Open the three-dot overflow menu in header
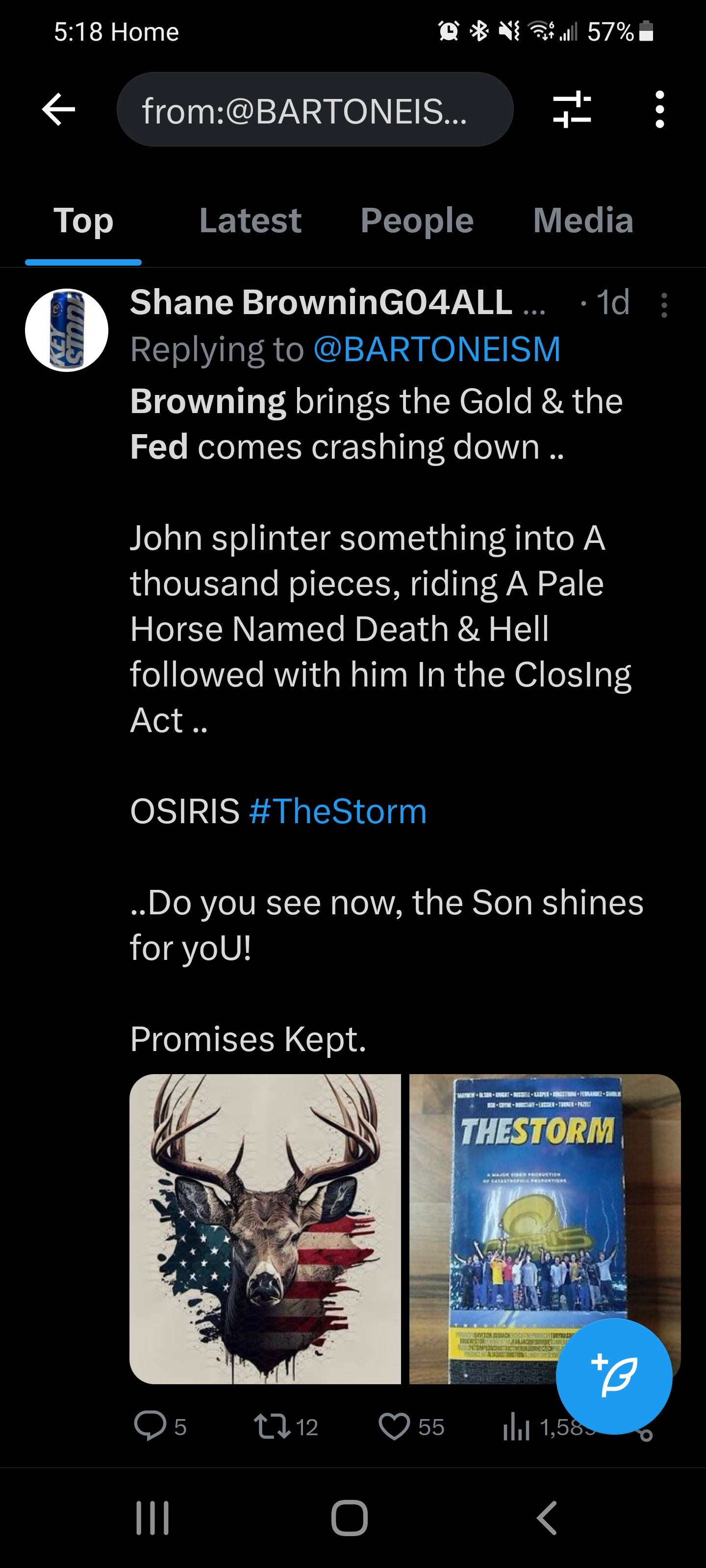 pos(659,110)
